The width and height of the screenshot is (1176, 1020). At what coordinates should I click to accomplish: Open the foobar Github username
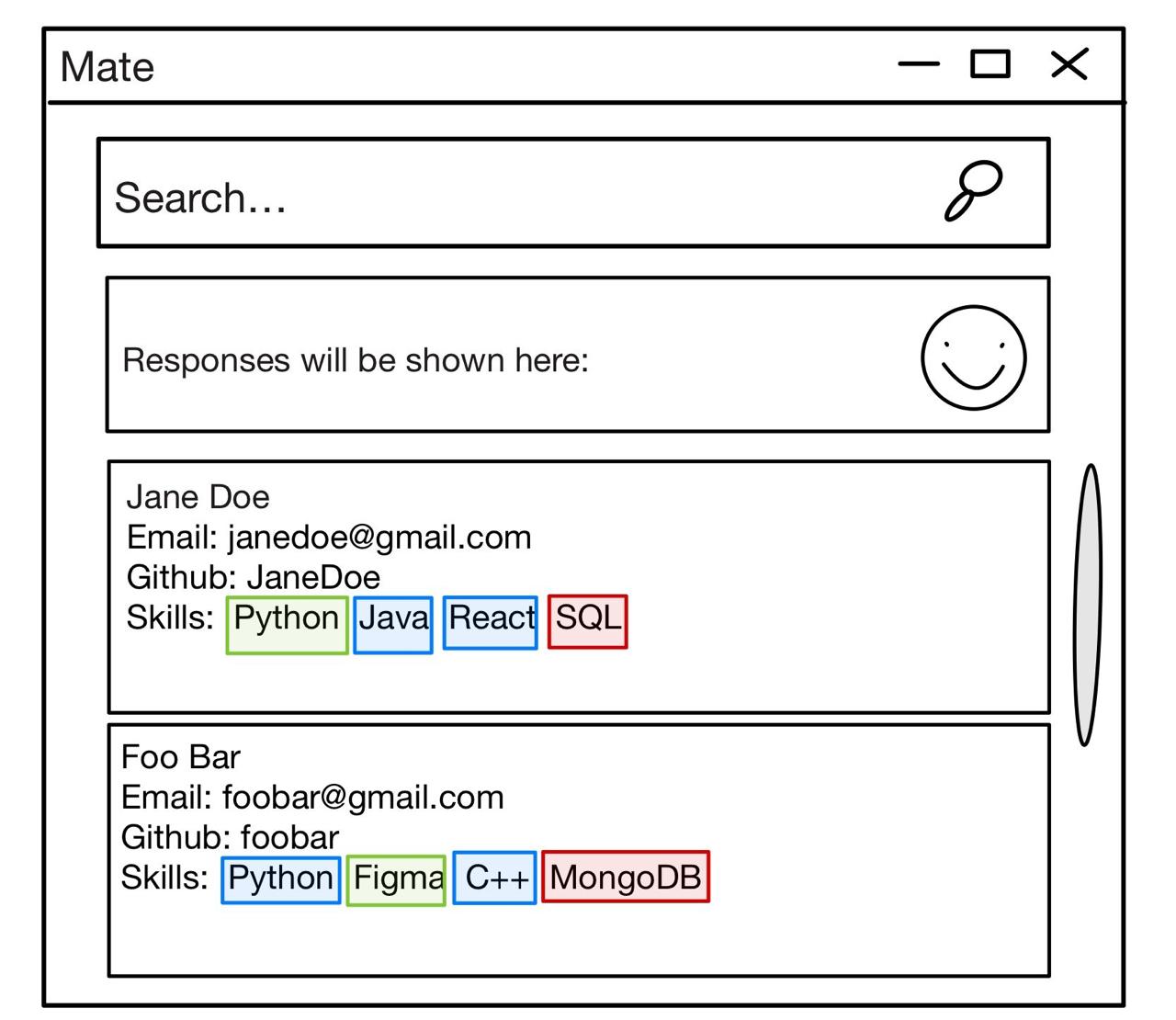tap(289, 837)
